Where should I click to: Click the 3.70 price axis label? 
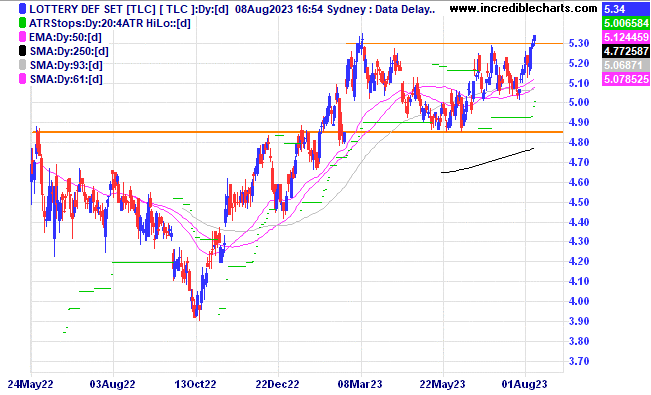pyautogui.click(x=579, y=361)
